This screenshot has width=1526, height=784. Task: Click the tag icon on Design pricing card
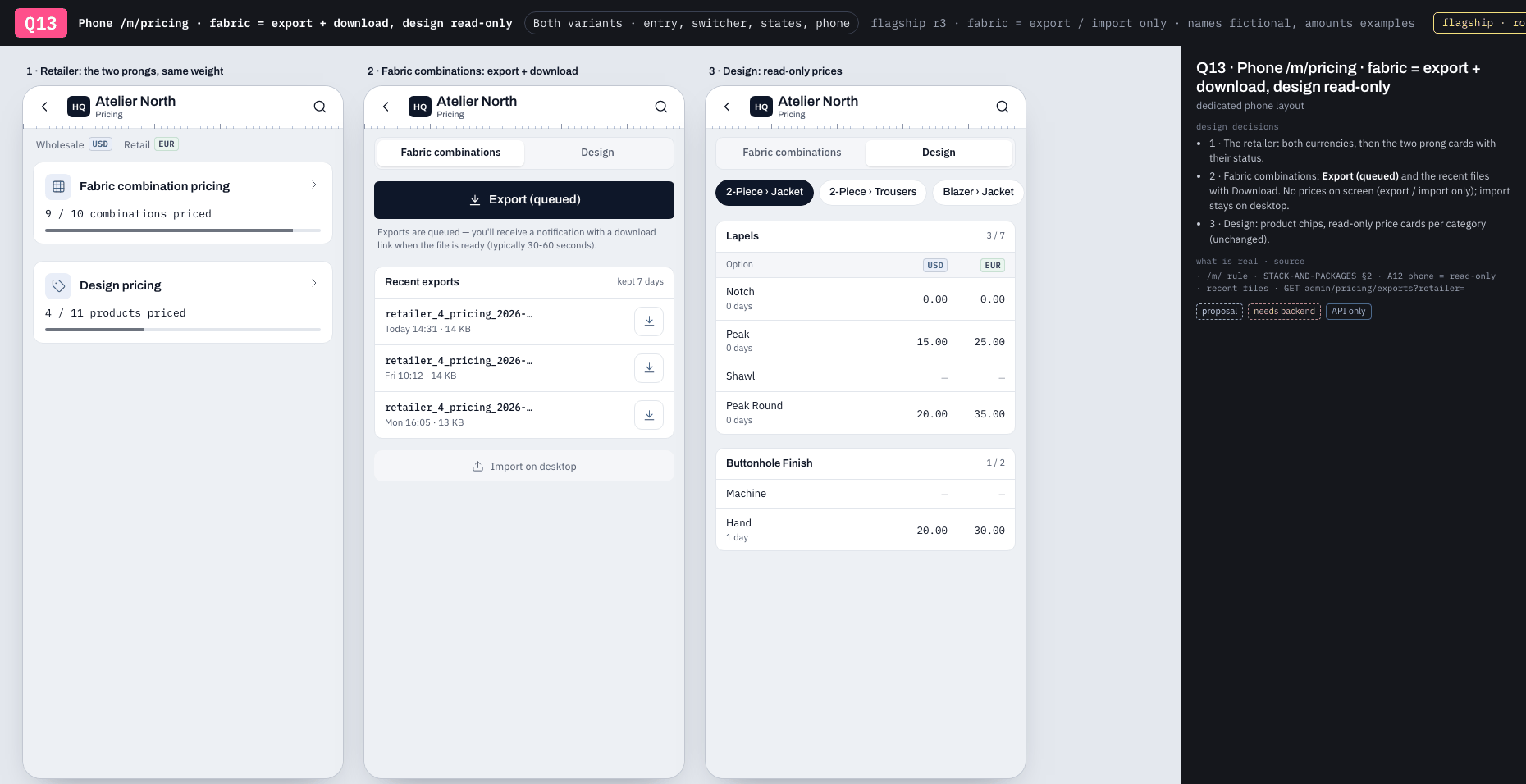(x=58, y=285)
